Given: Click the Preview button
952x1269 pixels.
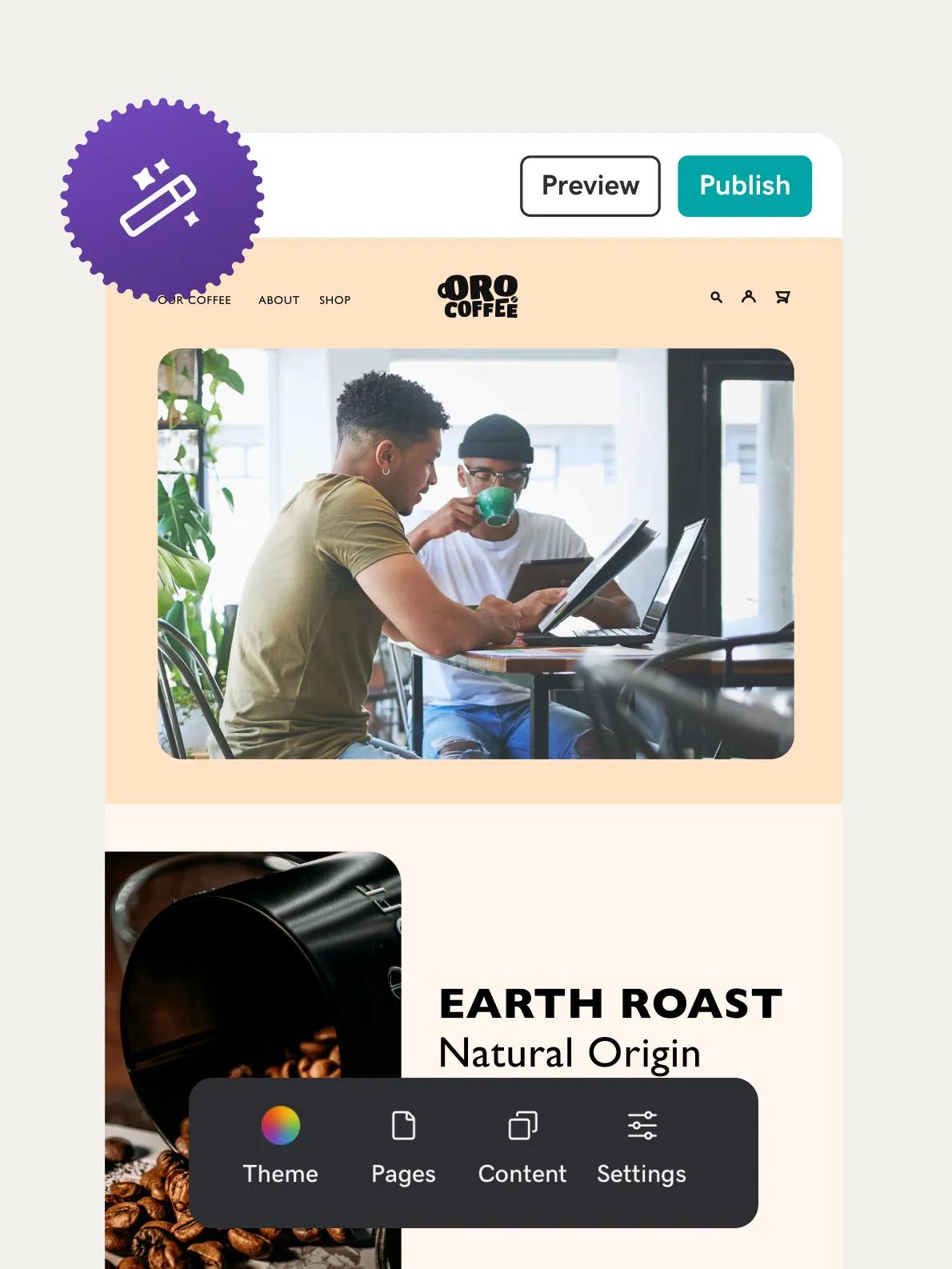Looking at the screenshot, I should [590, 186].
